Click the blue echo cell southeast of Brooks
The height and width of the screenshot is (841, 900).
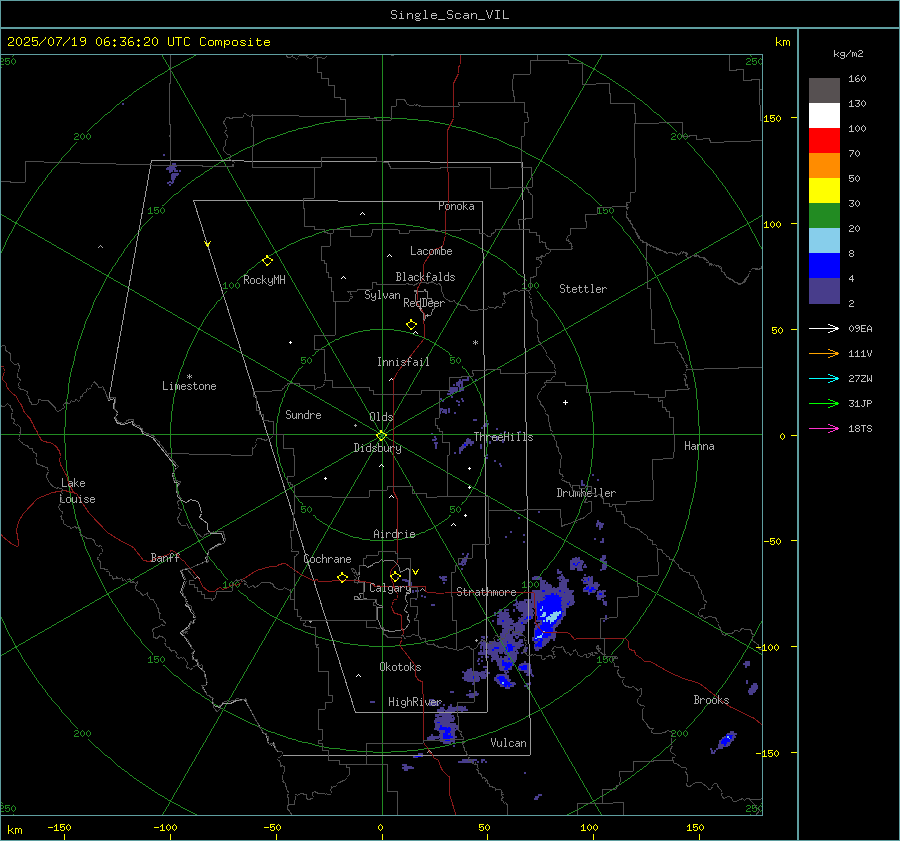(x=725, y=741)
